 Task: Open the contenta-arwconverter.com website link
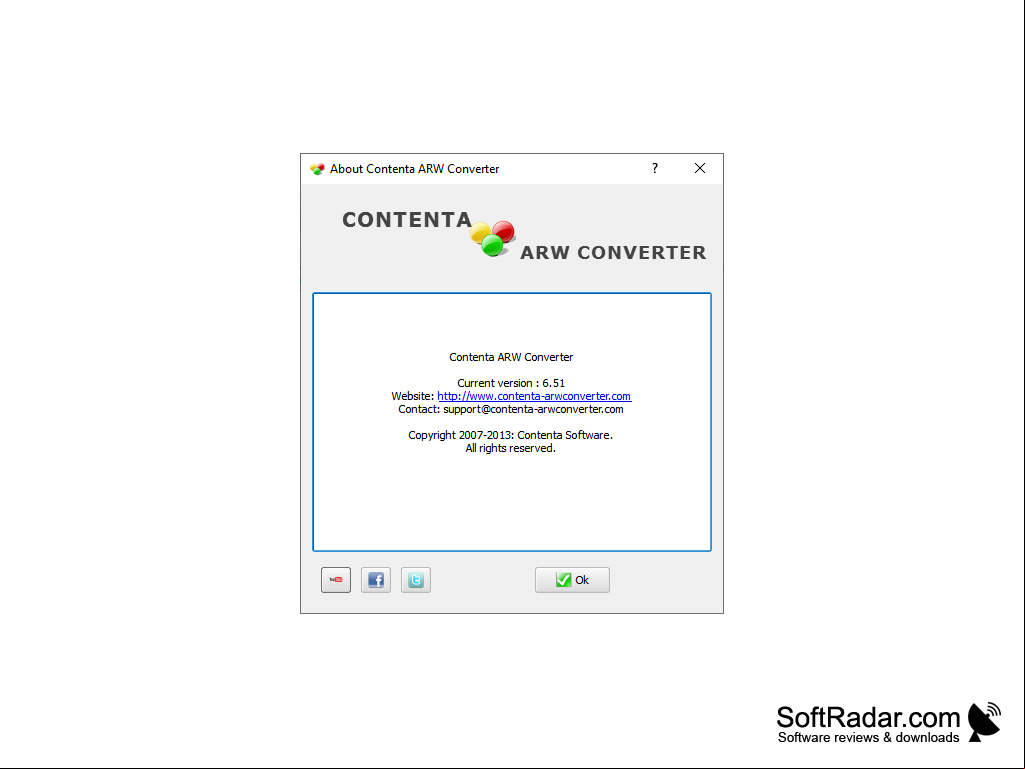click(534, 396)
